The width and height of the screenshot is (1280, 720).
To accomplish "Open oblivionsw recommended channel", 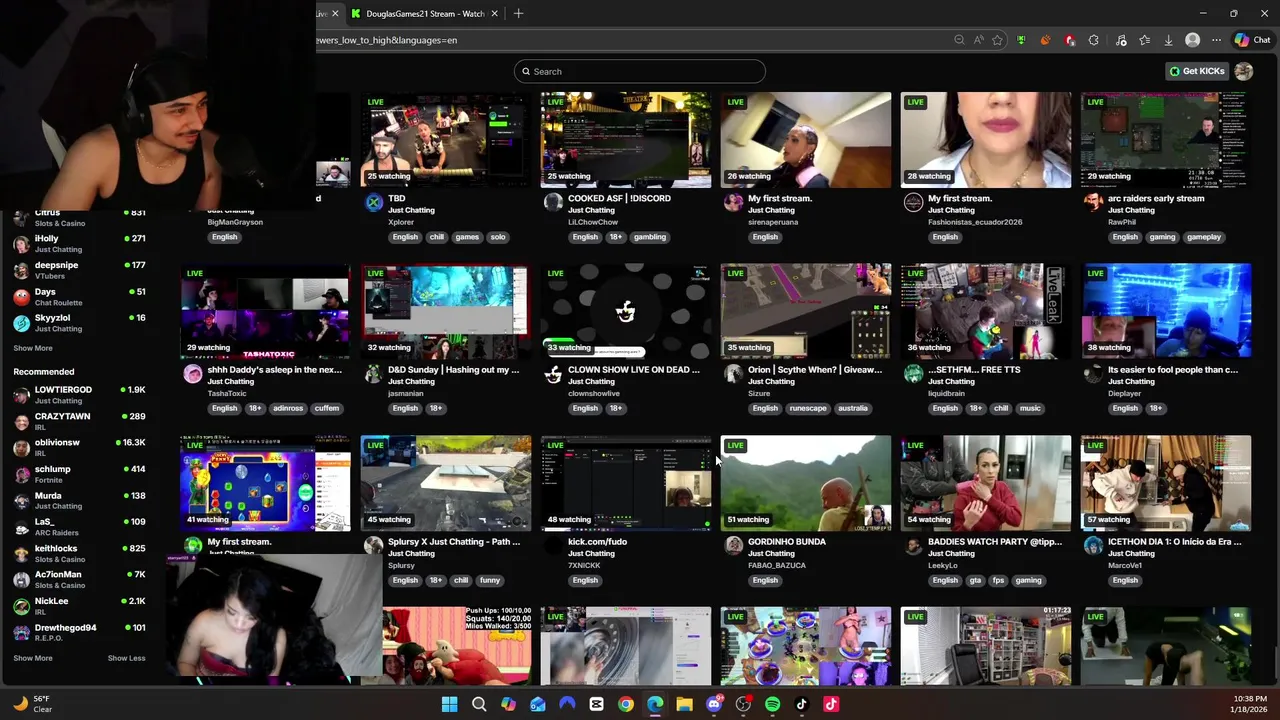I will [79, 447].
